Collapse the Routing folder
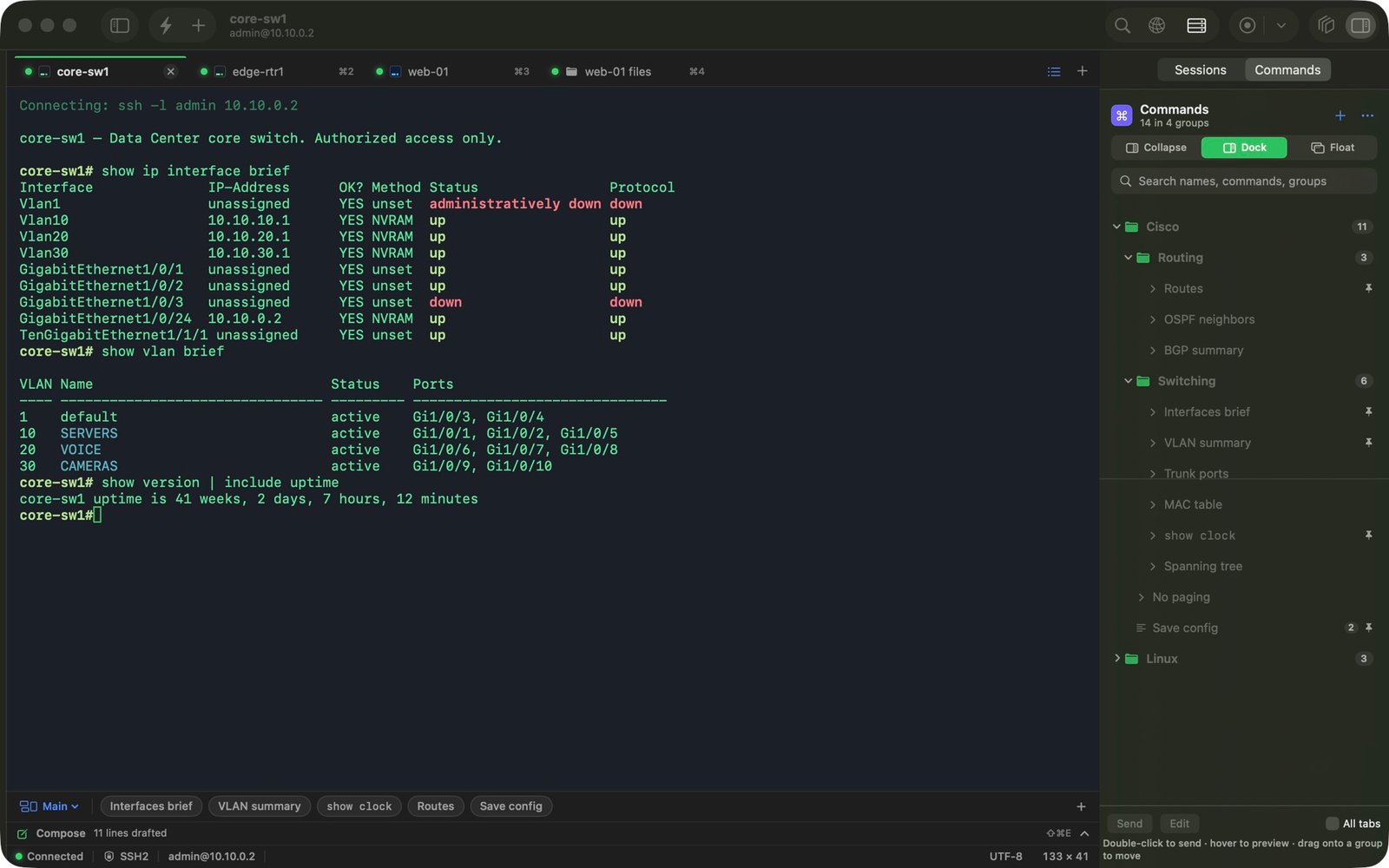The width and height of the screenshot is (1389, 868). pos(1129,258)
